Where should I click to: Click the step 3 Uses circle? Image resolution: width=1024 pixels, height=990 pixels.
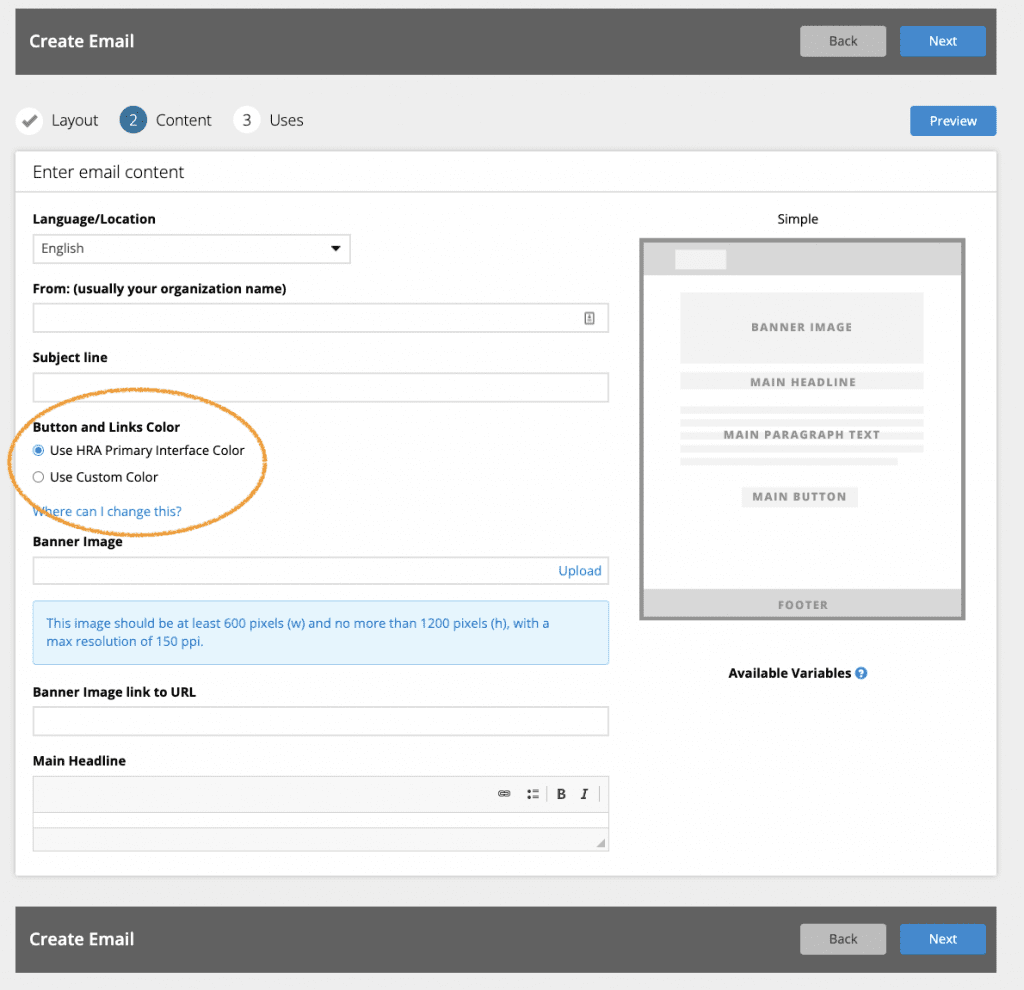pos(247,120)
